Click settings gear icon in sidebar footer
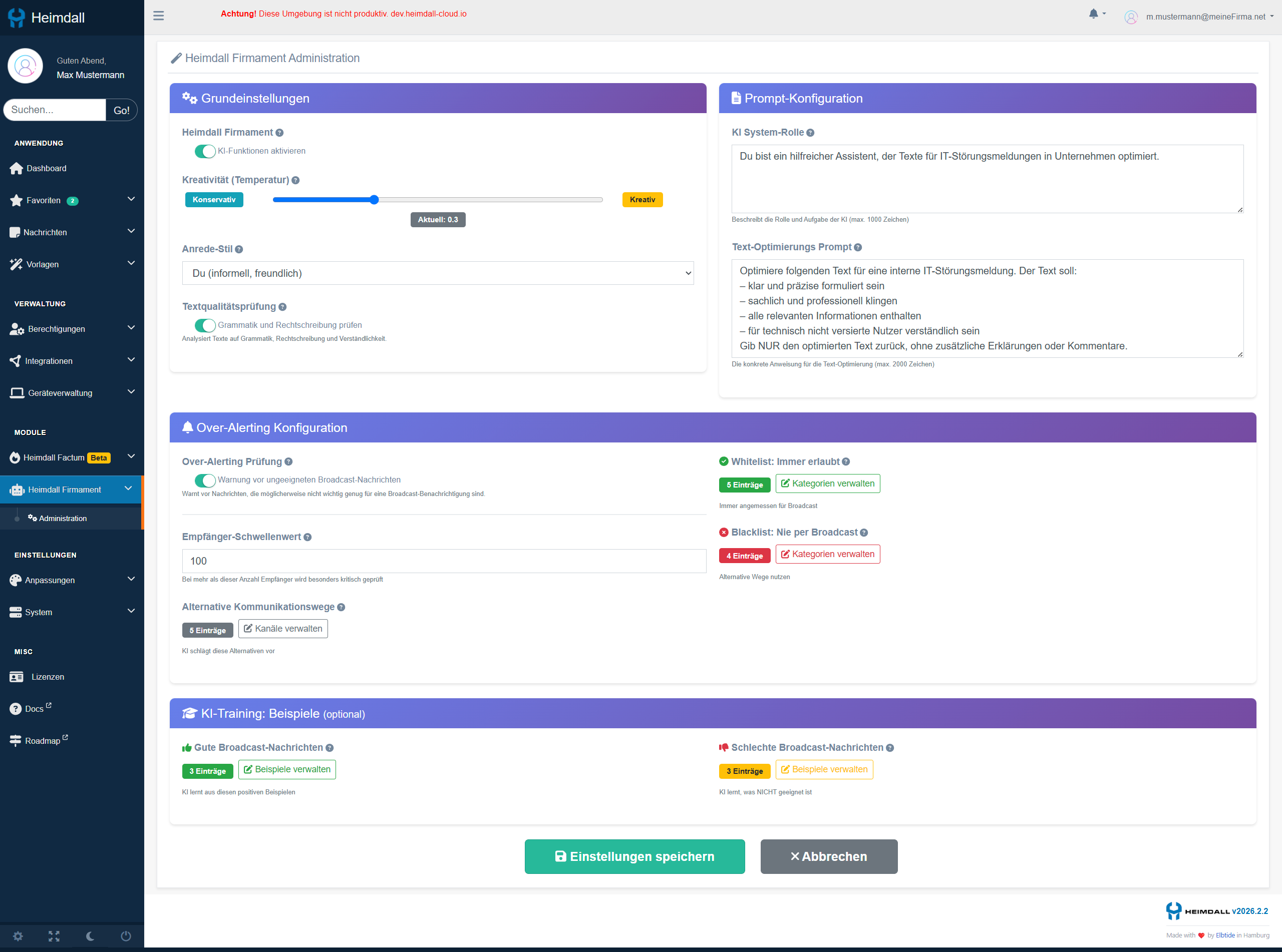 click(18, 936)
